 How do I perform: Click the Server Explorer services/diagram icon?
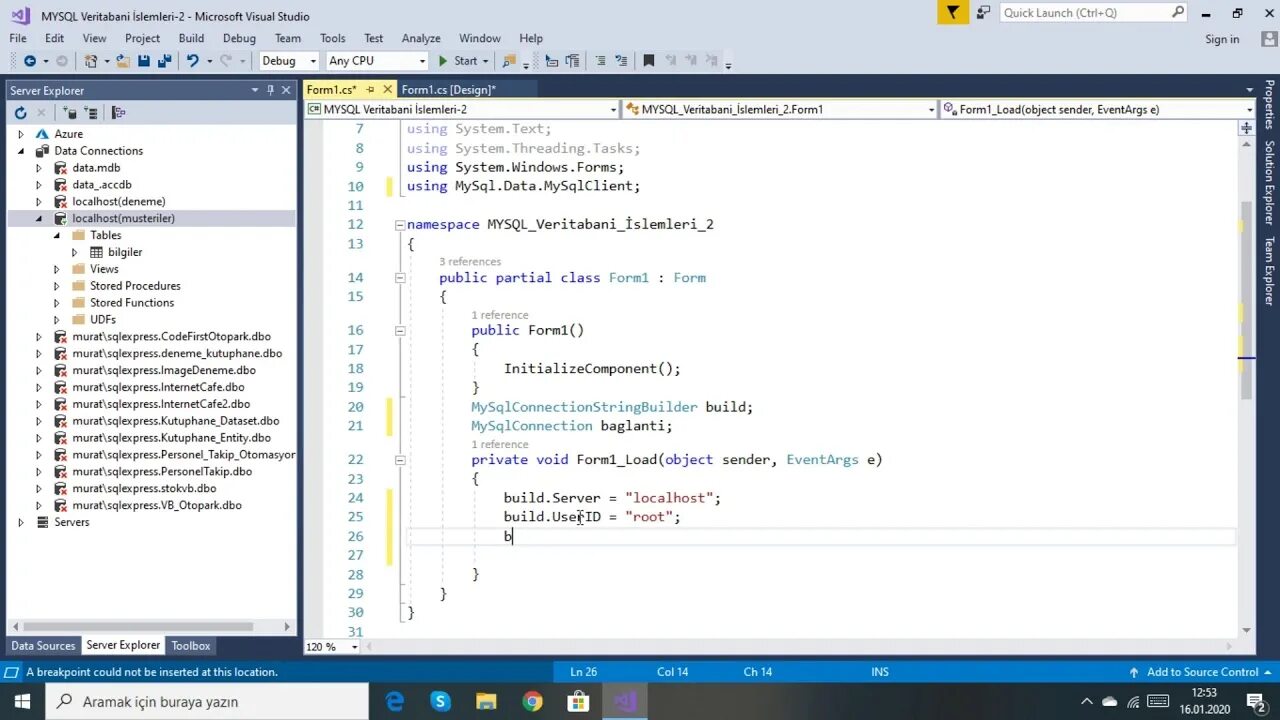point(118,113)
